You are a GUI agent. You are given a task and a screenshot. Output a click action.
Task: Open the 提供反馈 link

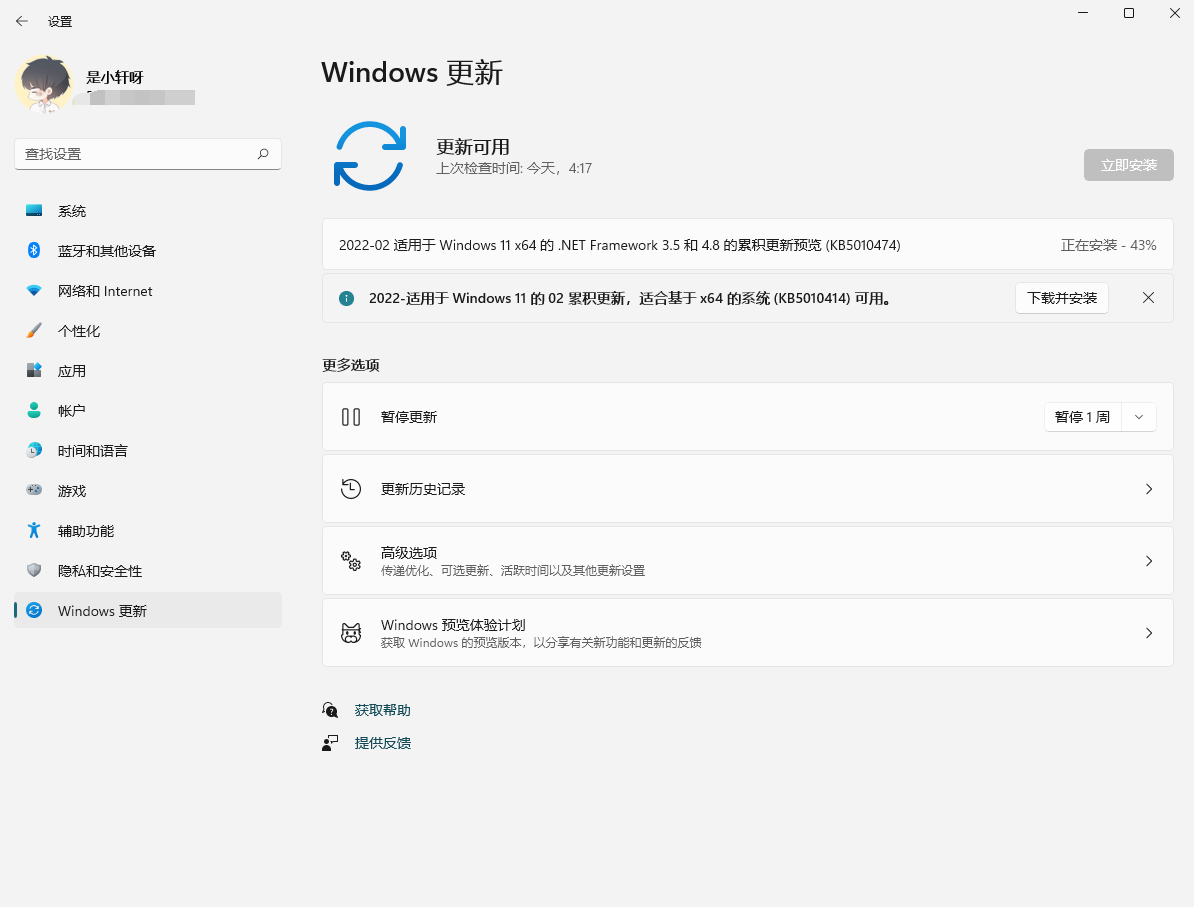[x=385, y=743]
